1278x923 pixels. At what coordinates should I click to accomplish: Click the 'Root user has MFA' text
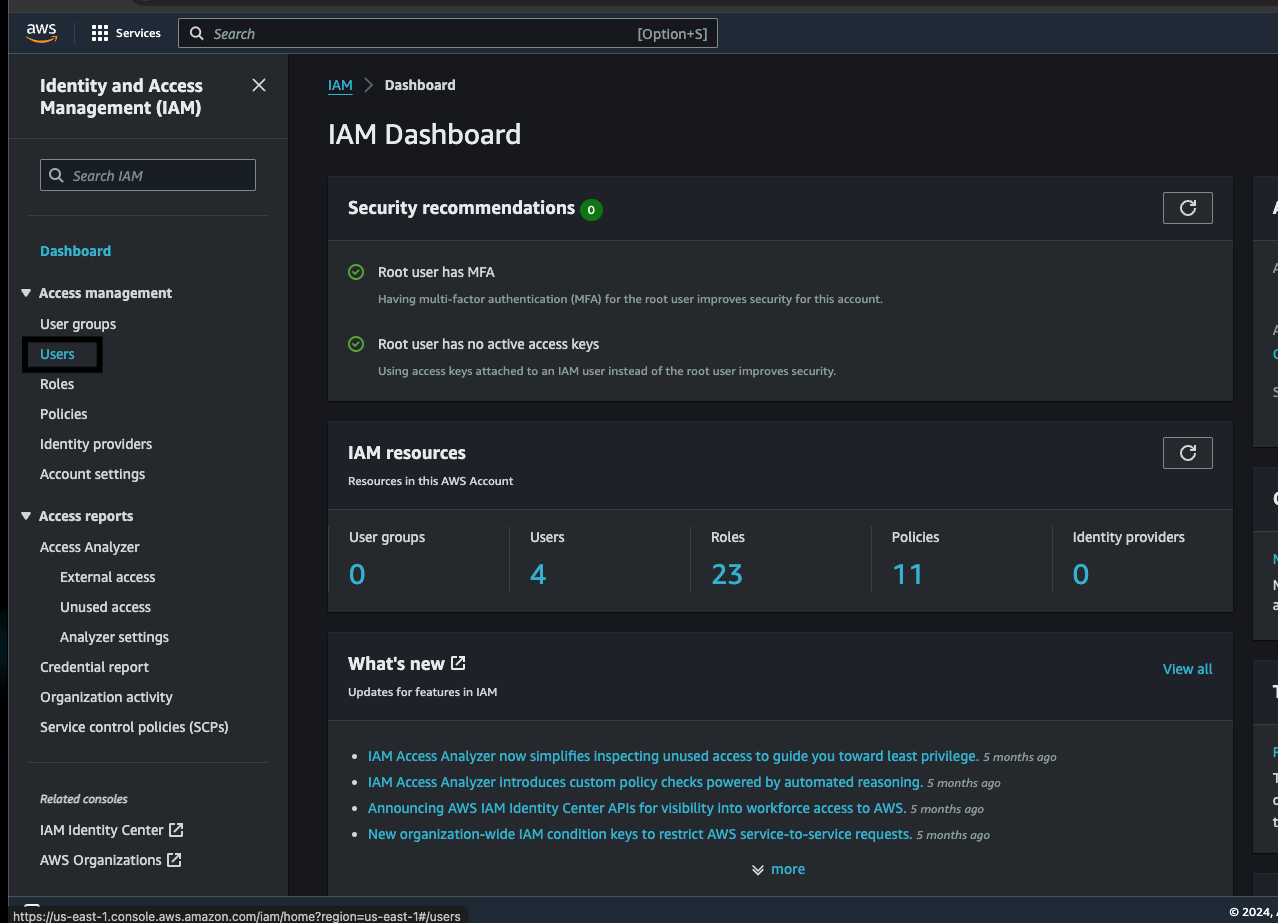(x=436, y=272)
